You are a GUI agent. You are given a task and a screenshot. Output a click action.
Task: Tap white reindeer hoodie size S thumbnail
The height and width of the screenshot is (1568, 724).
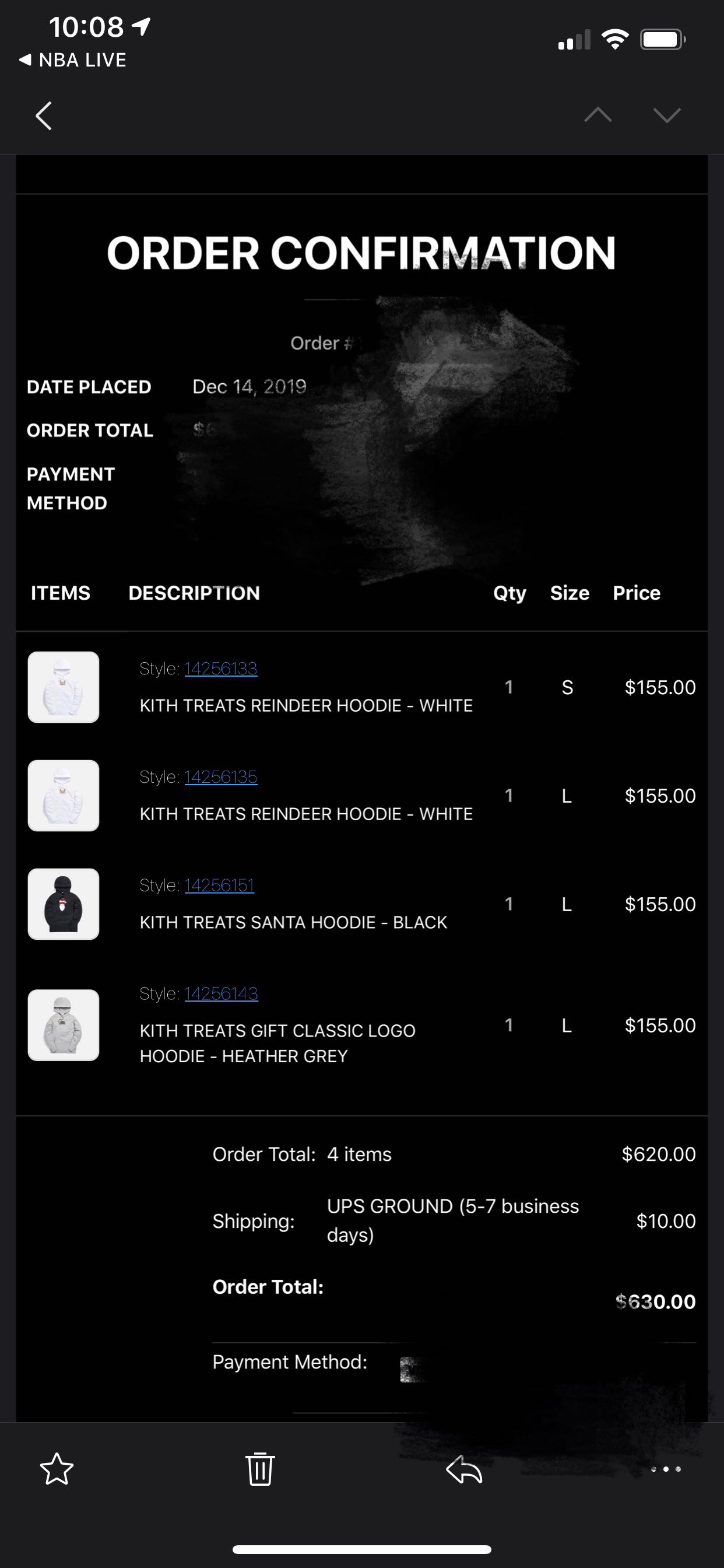pos(64,687)
